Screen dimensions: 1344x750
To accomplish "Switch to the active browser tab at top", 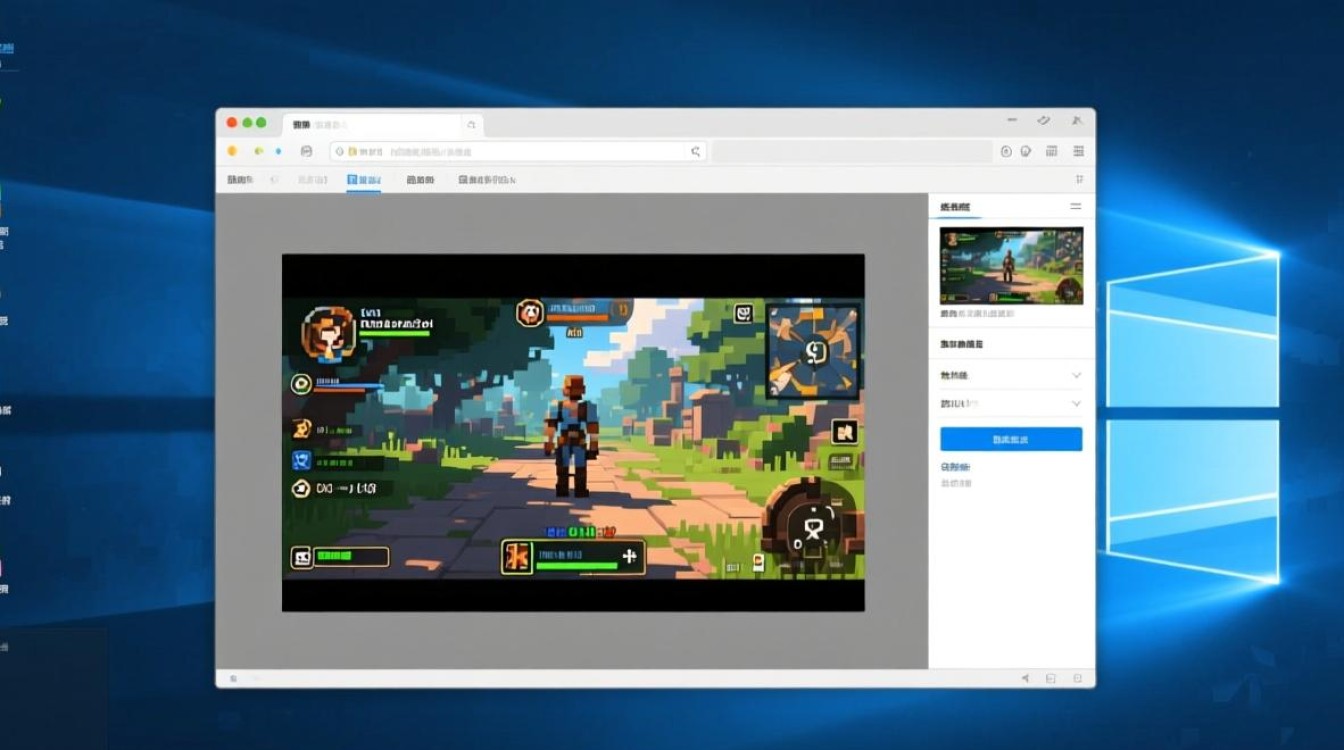I will coord(380,124).
